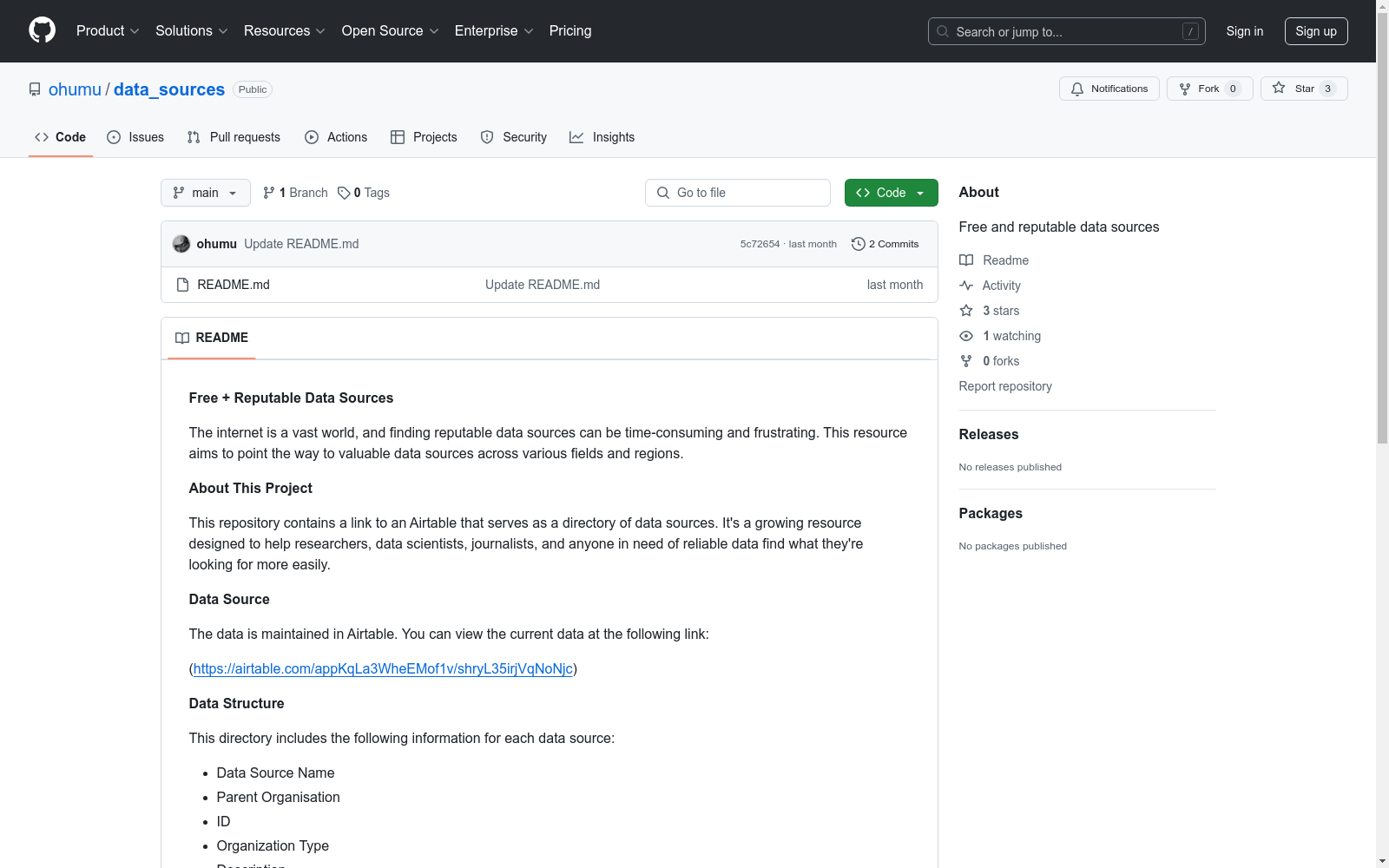This screenshot has width=1389, height=868.
Task: Open commit hash 5c72654
Action: 760,244
